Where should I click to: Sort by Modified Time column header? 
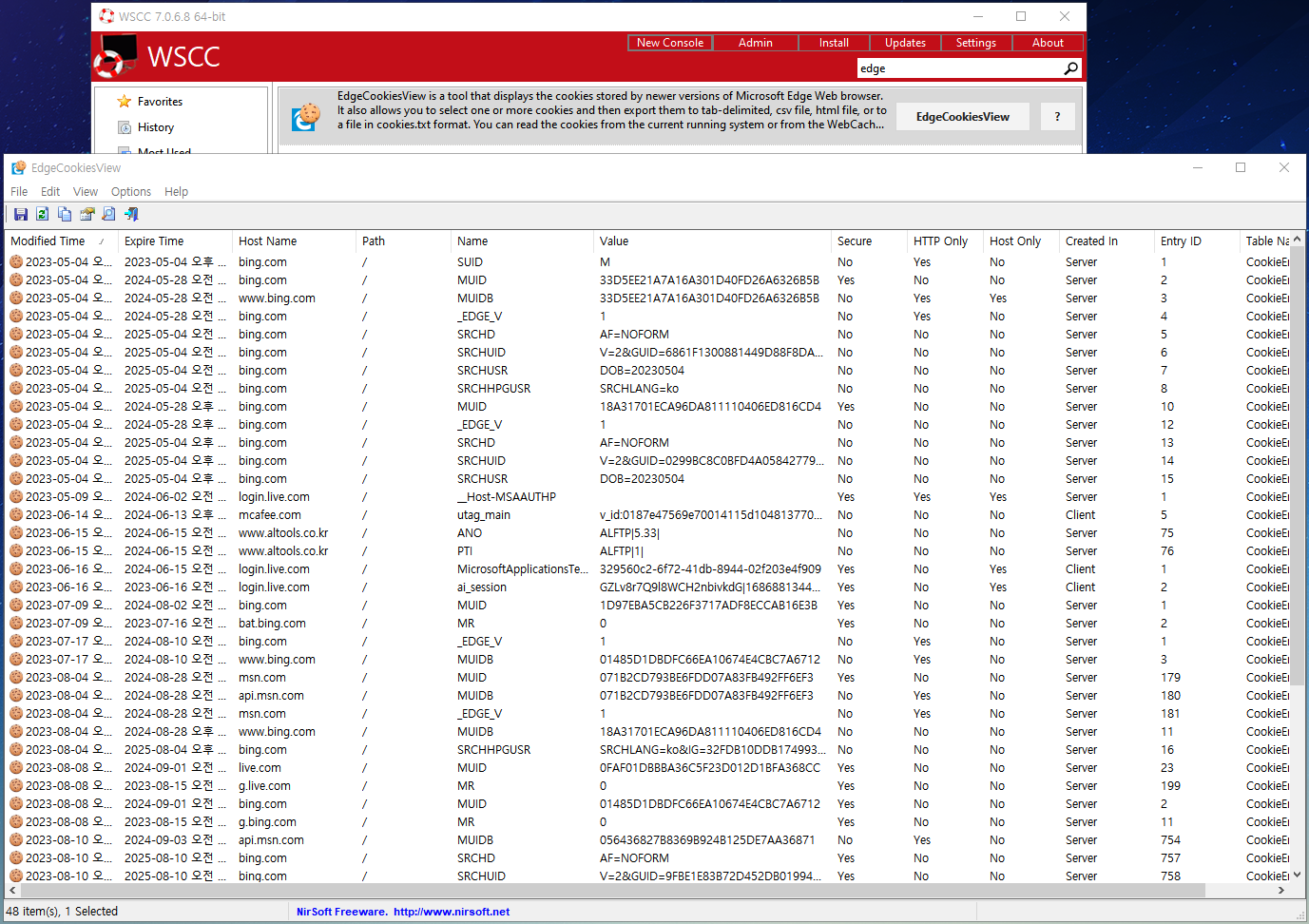tap(62, 241)
